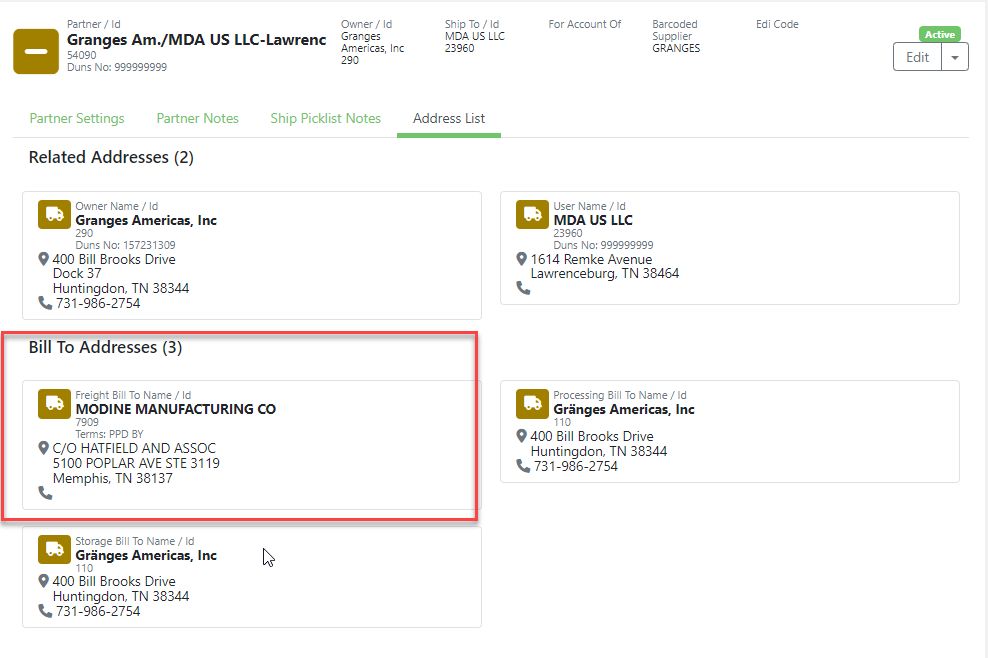Click truck icon on MDA US LLC card

point(532,214)
